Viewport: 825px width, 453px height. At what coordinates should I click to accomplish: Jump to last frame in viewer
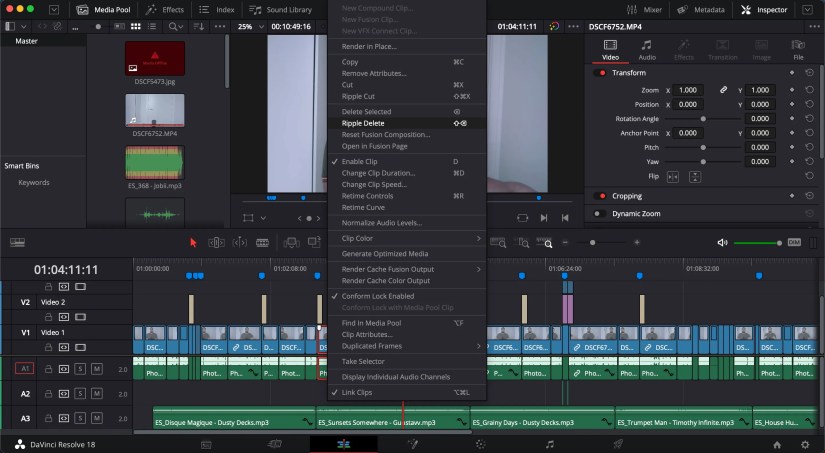pos(565,218)
